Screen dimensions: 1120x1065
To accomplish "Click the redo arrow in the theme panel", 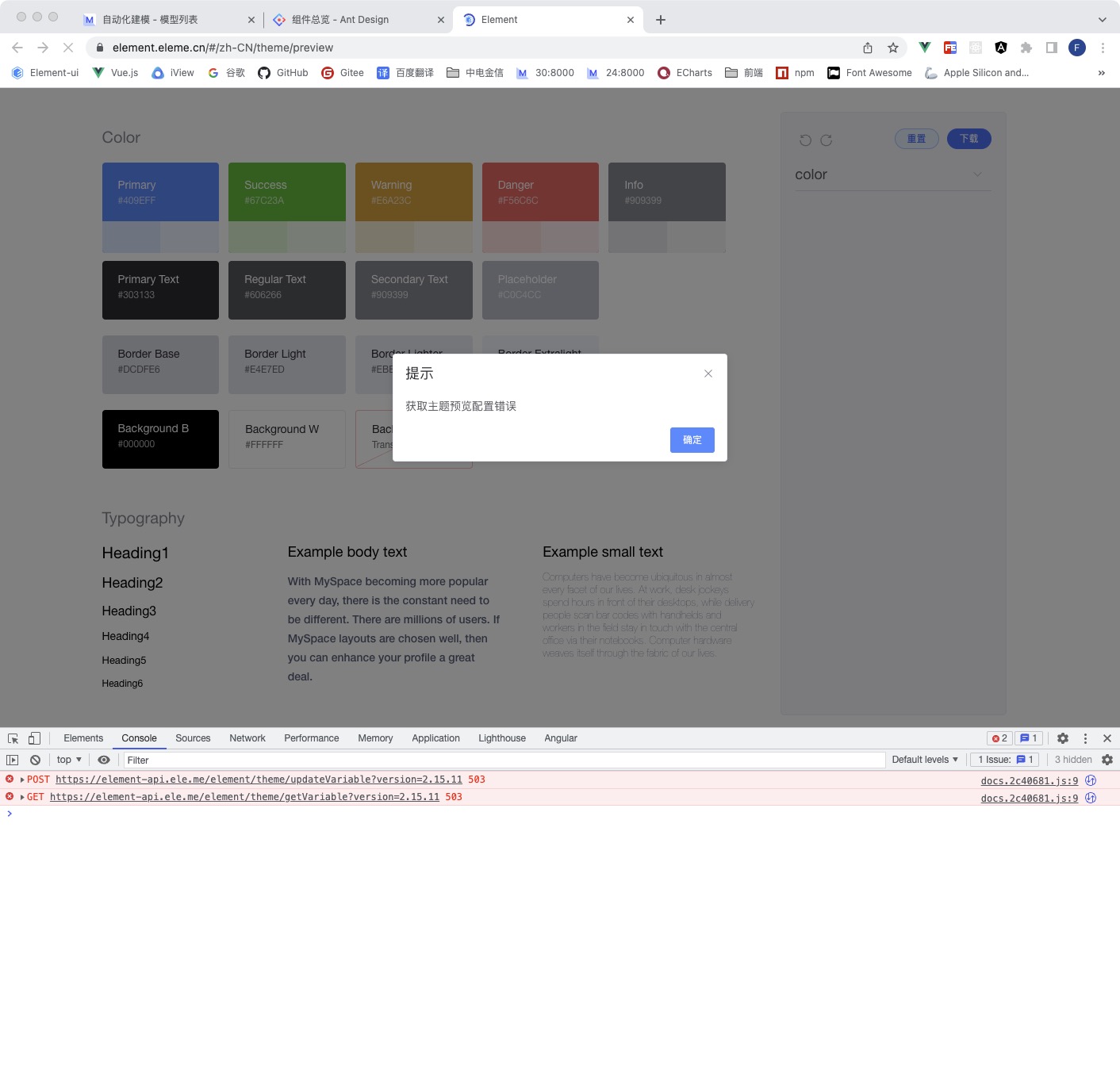I will click(x=827, y=140).
